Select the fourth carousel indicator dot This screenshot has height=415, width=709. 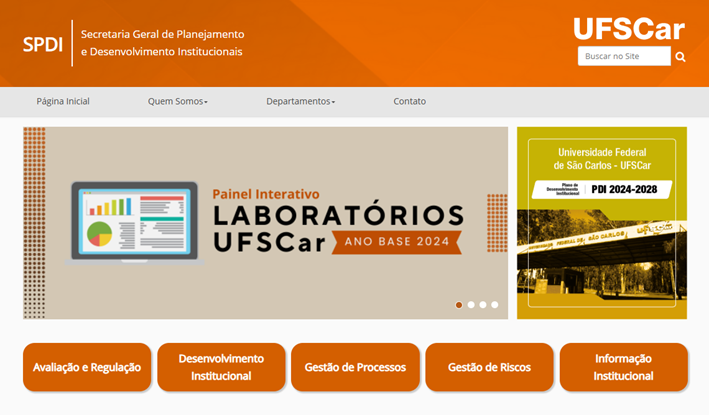[x=495, y=305]
